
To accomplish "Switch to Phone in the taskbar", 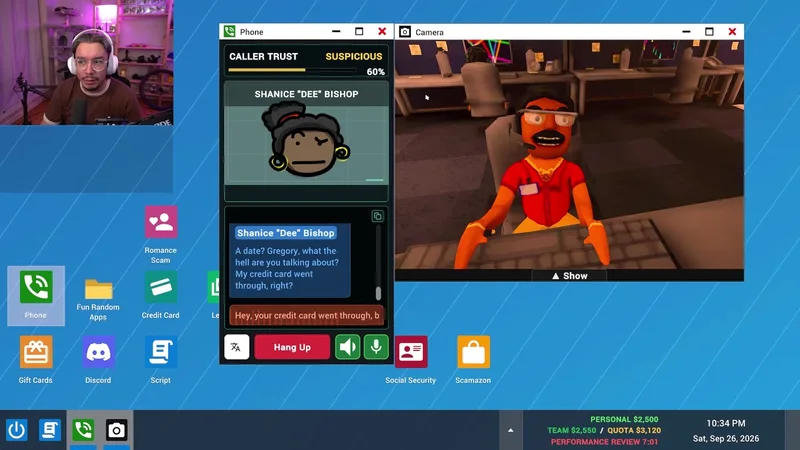I will point(83,430).
